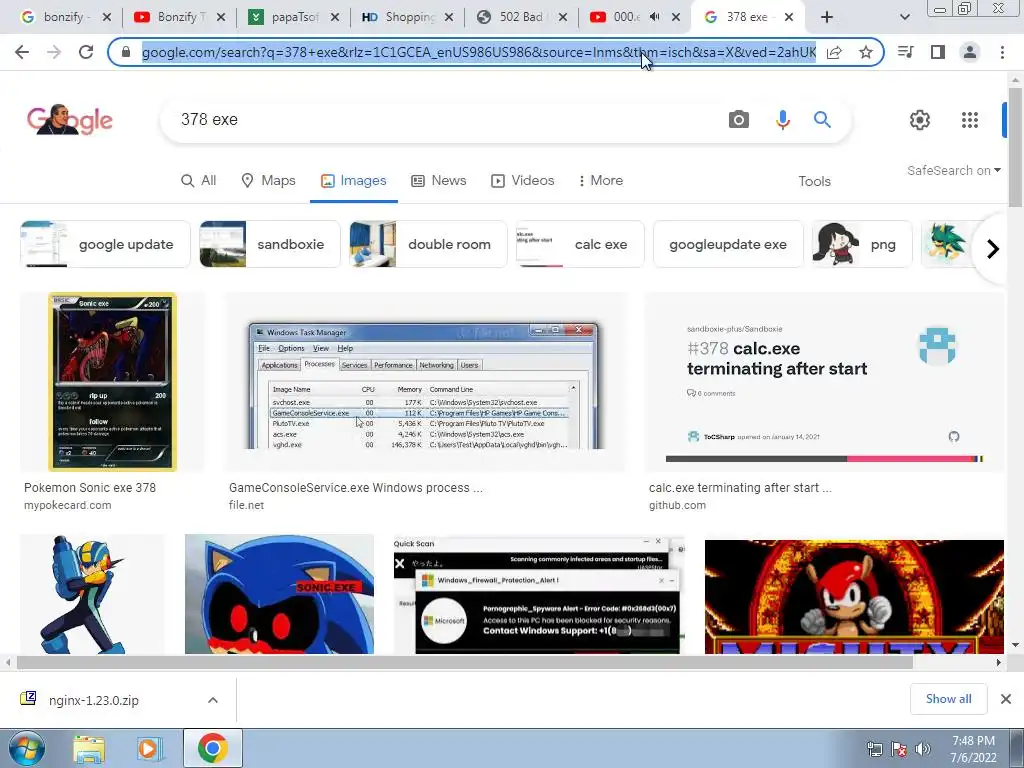Open the blue Sonic.exe face image
The height and width of the screenshot is (768, 1024).
[x=280, y=594]
